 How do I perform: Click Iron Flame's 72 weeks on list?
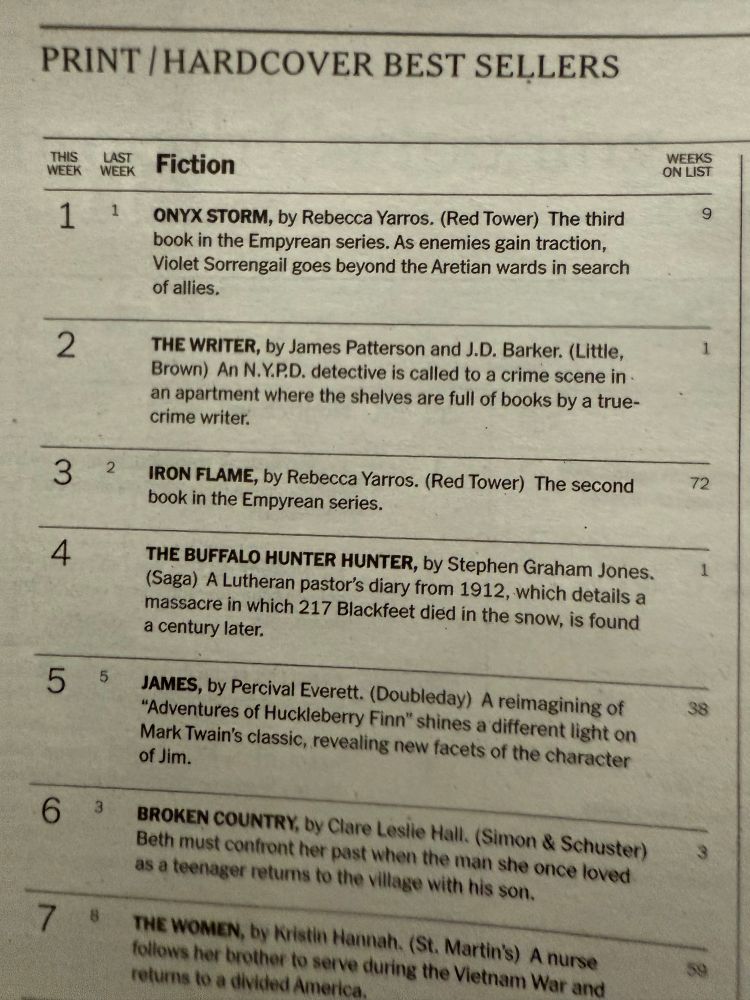pyautogui.click(x=702, y=484)
